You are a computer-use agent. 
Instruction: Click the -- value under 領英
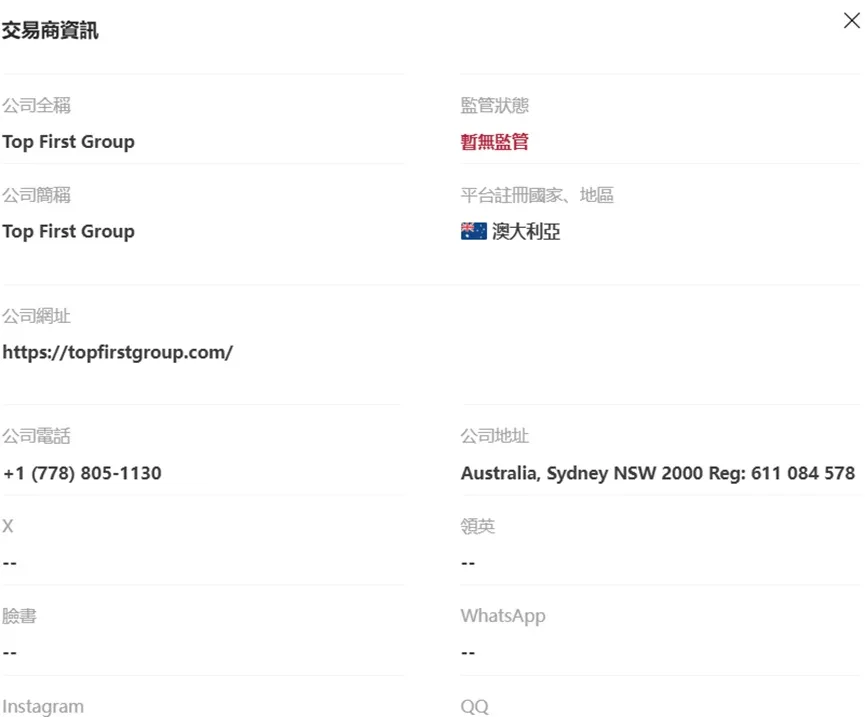[468, 563]
